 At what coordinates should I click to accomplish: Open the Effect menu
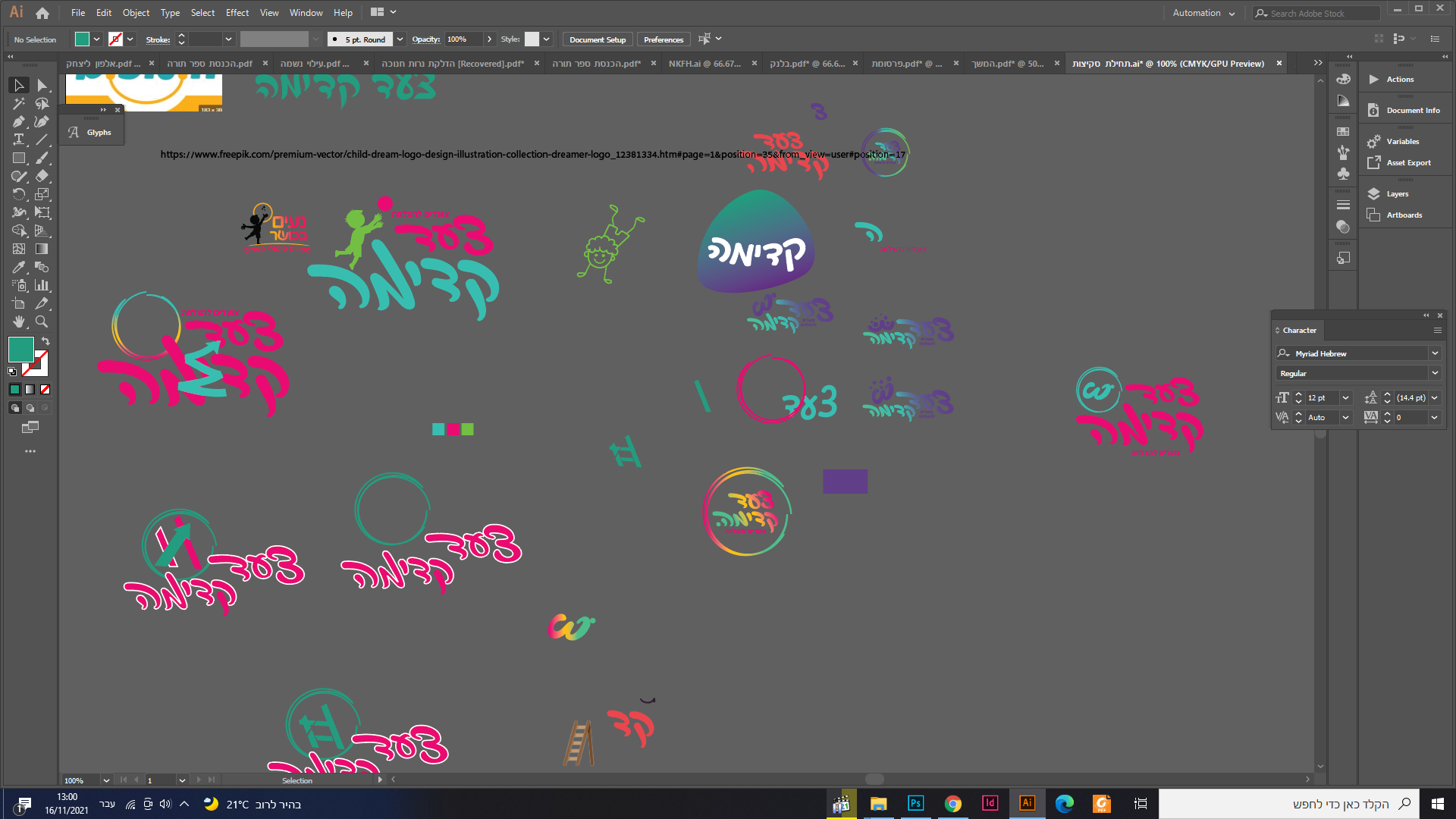click(237, 13)
